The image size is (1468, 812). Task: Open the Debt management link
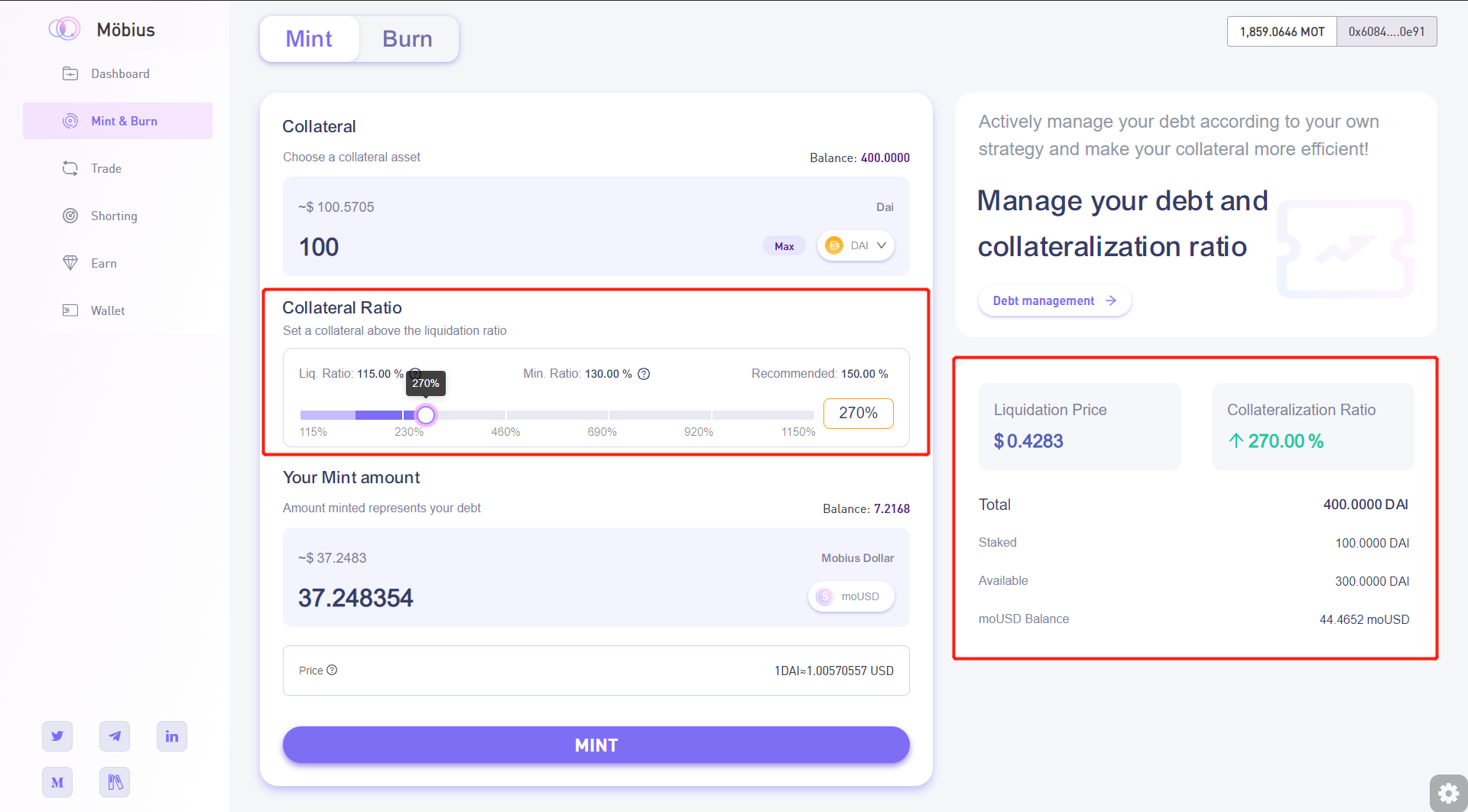[1055, 300]
